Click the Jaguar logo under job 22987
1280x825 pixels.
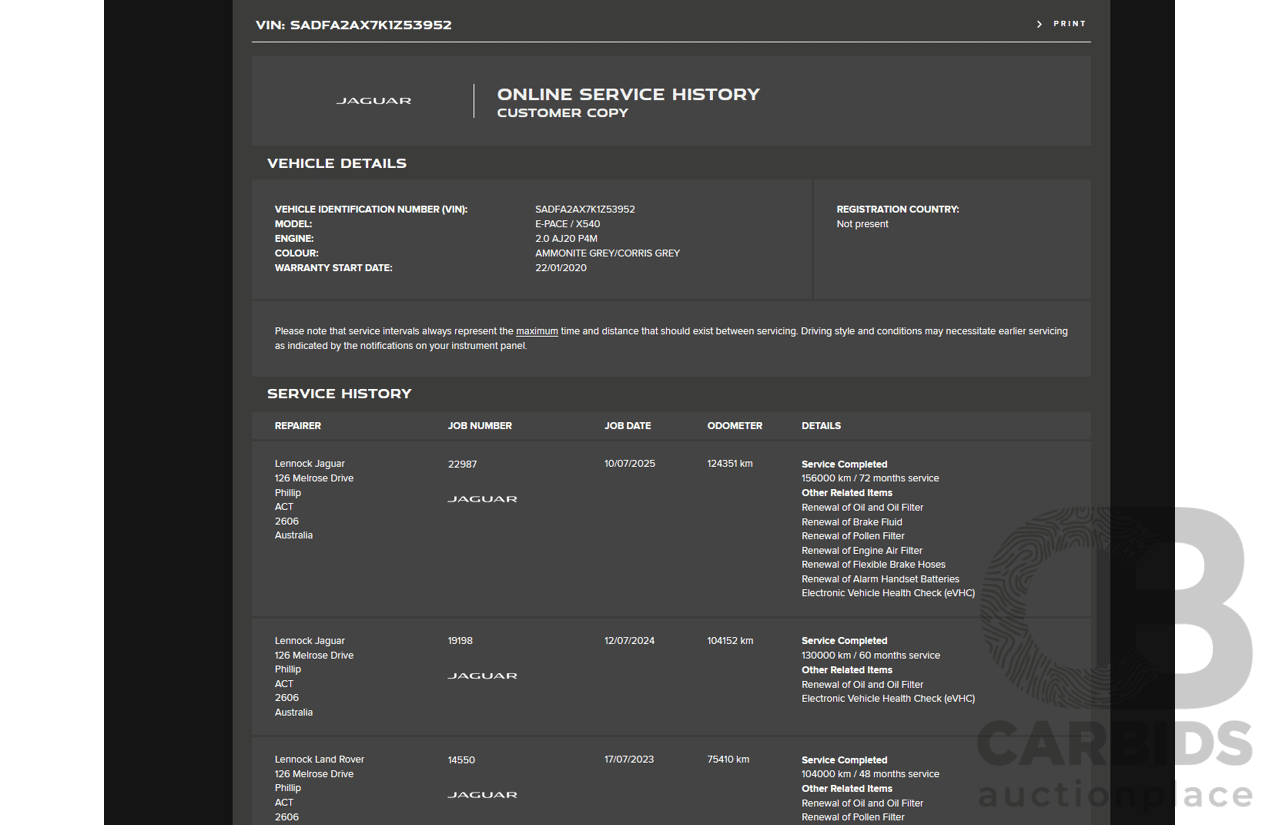tap(482, 499)
